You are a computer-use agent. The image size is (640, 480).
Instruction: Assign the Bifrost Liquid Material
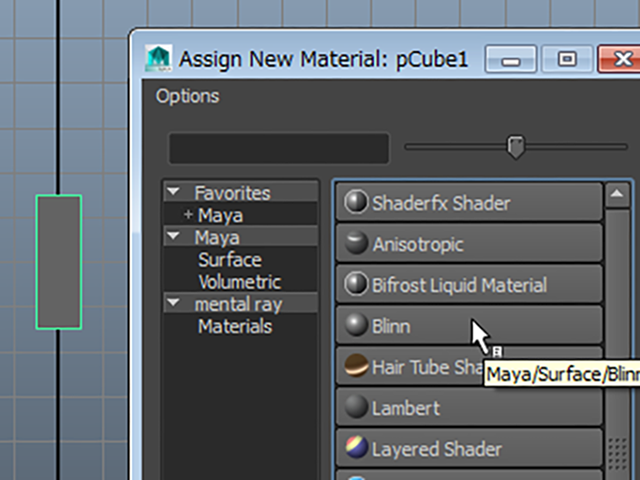point(469,284)
